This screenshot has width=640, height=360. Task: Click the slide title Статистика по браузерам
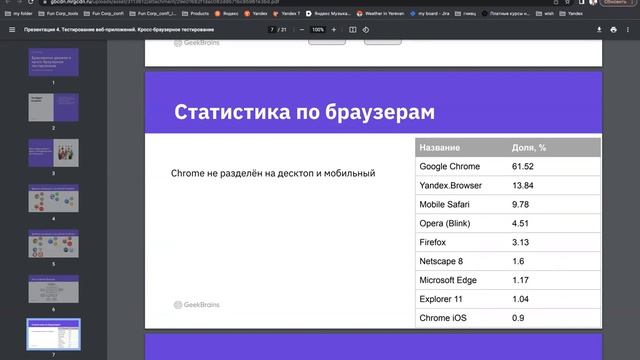(304, 112)
